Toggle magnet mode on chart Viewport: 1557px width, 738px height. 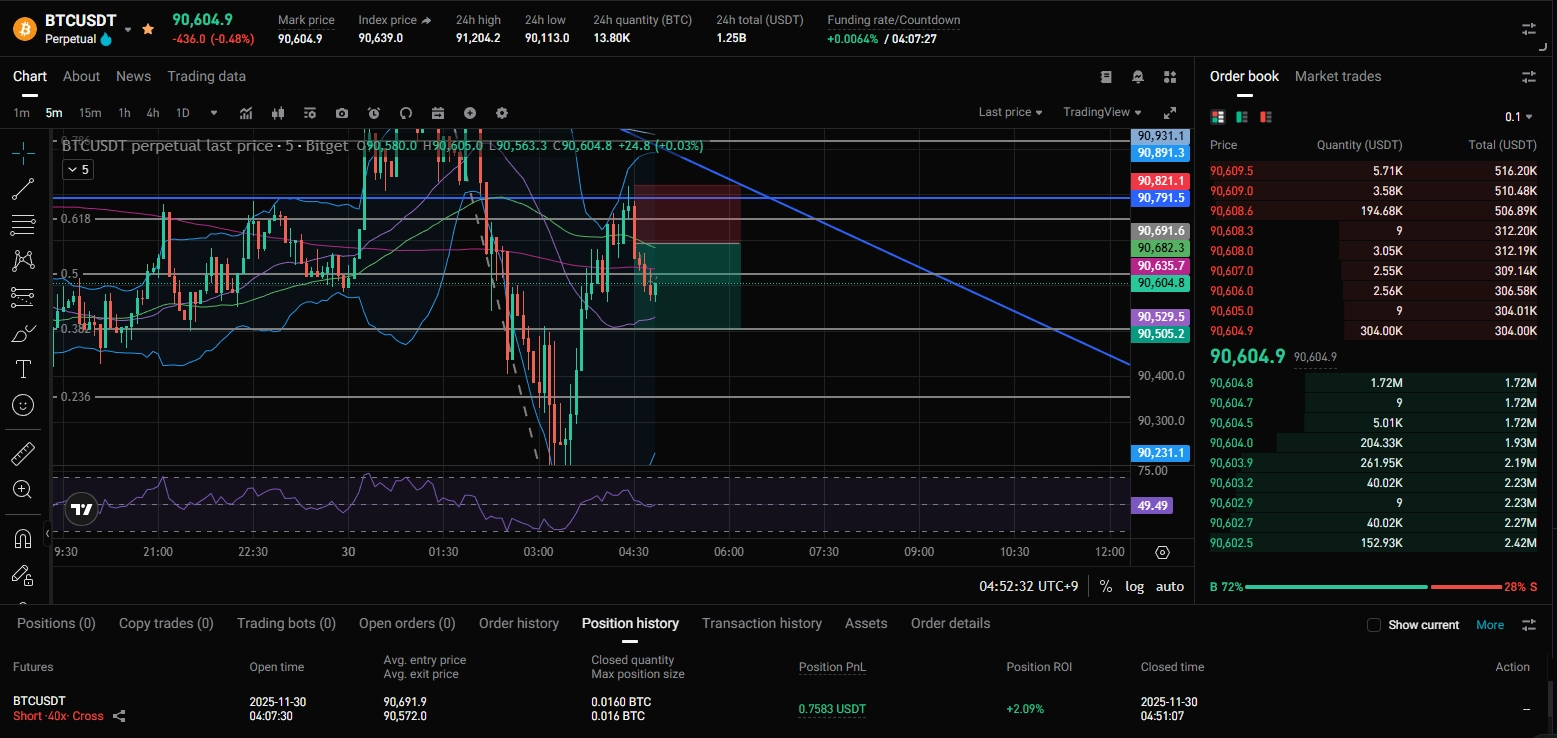click(x=23, y=538)
